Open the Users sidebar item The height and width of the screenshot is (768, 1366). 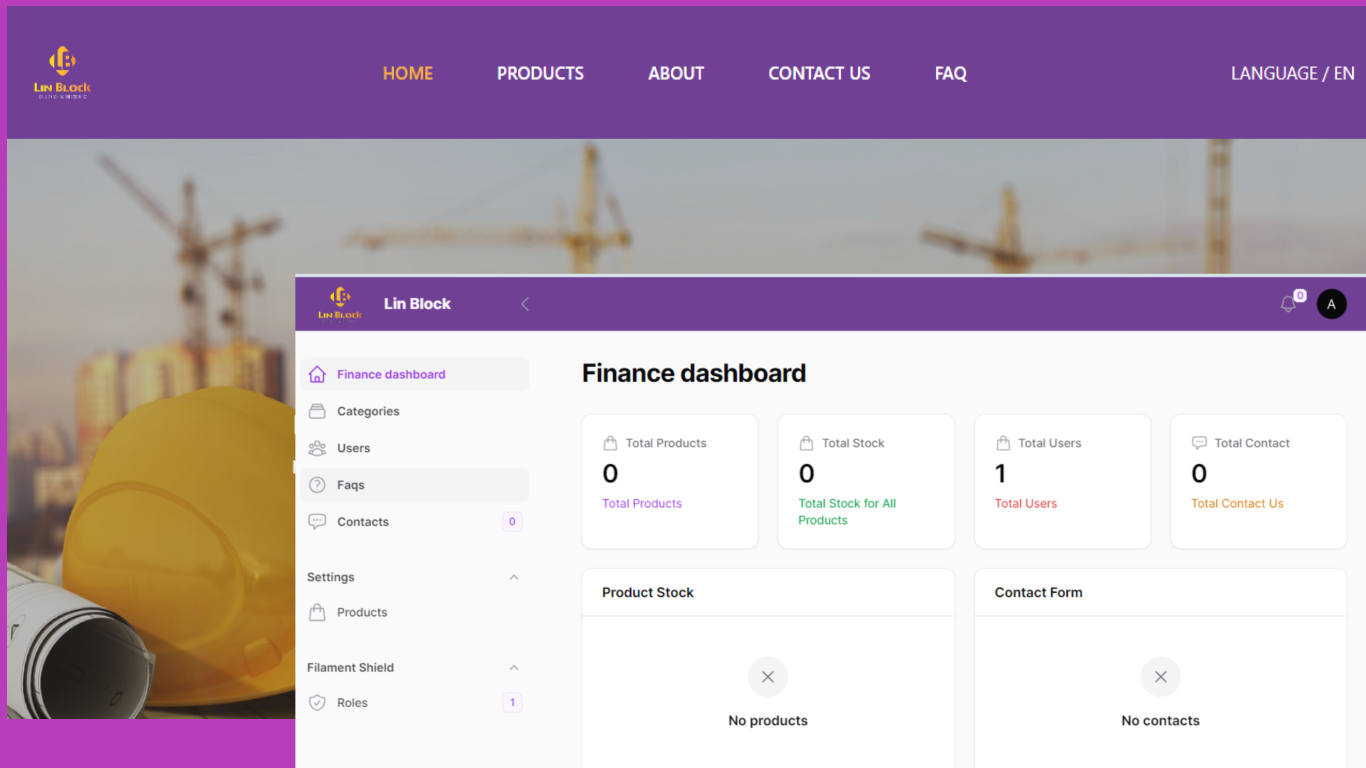[415, 448]
